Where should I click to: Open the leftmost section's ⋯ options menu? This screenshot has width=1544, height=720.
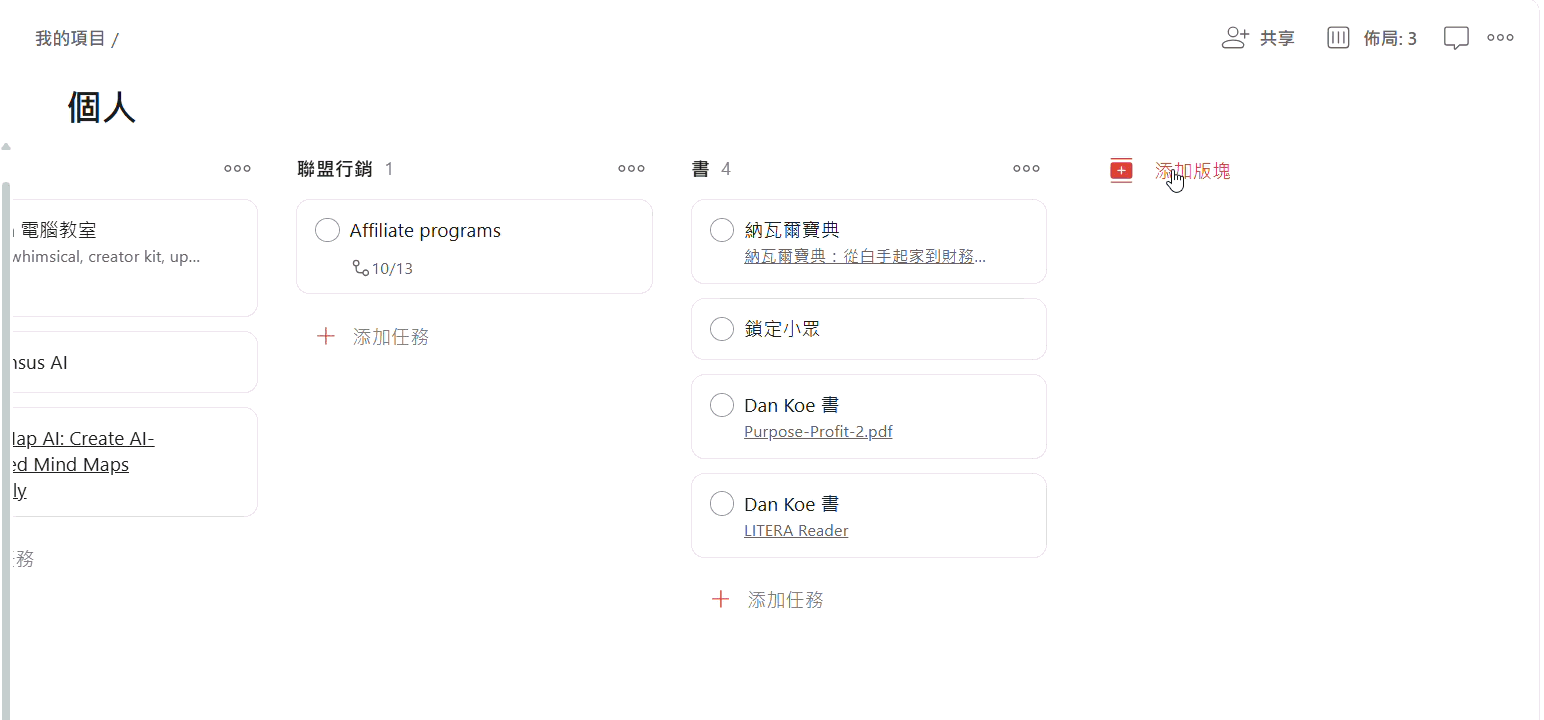coord(237,168)
